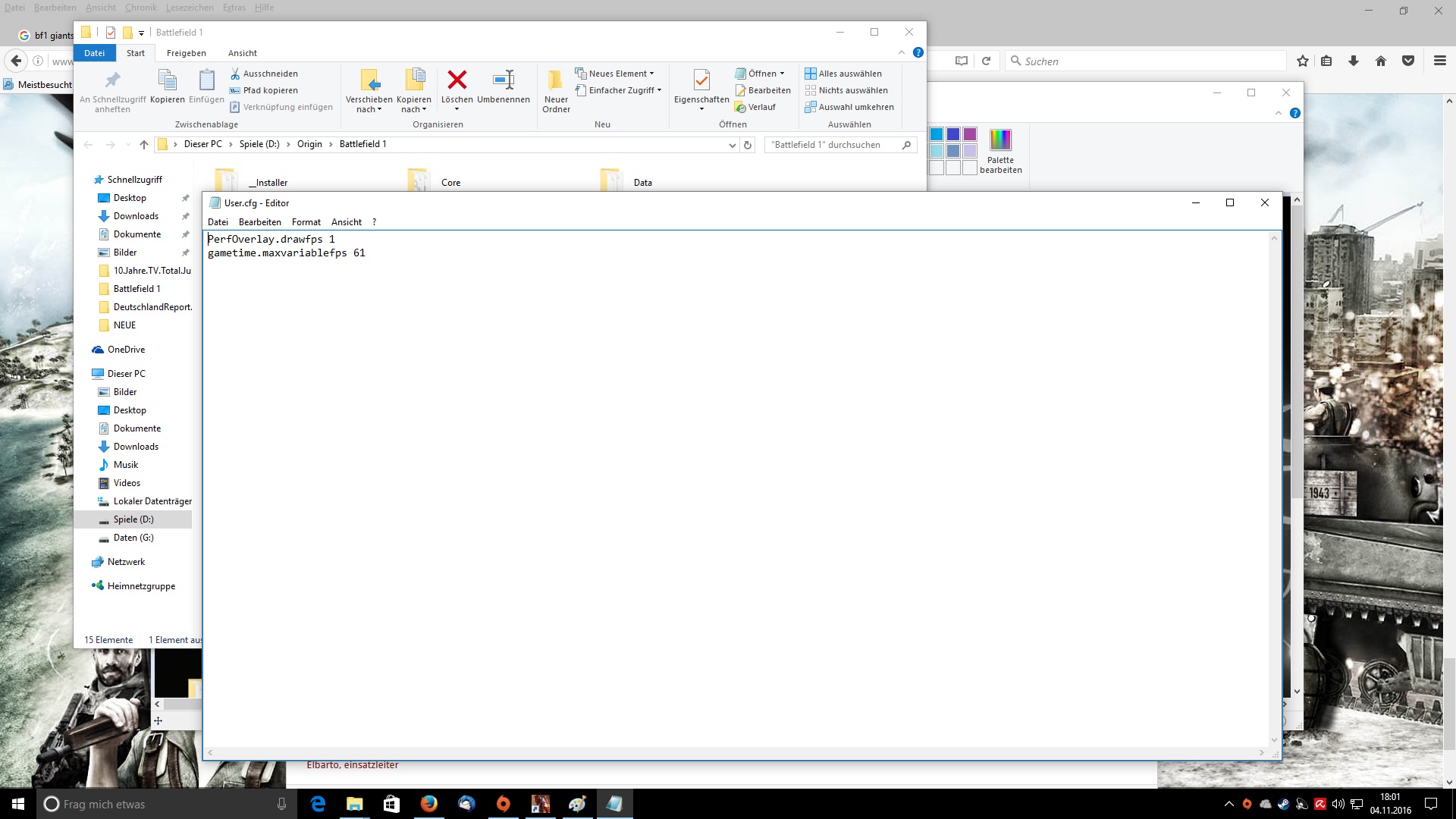Select OneDrive in navigation pane
Viewport: 1456px width, 819px height.
point(126,350)
